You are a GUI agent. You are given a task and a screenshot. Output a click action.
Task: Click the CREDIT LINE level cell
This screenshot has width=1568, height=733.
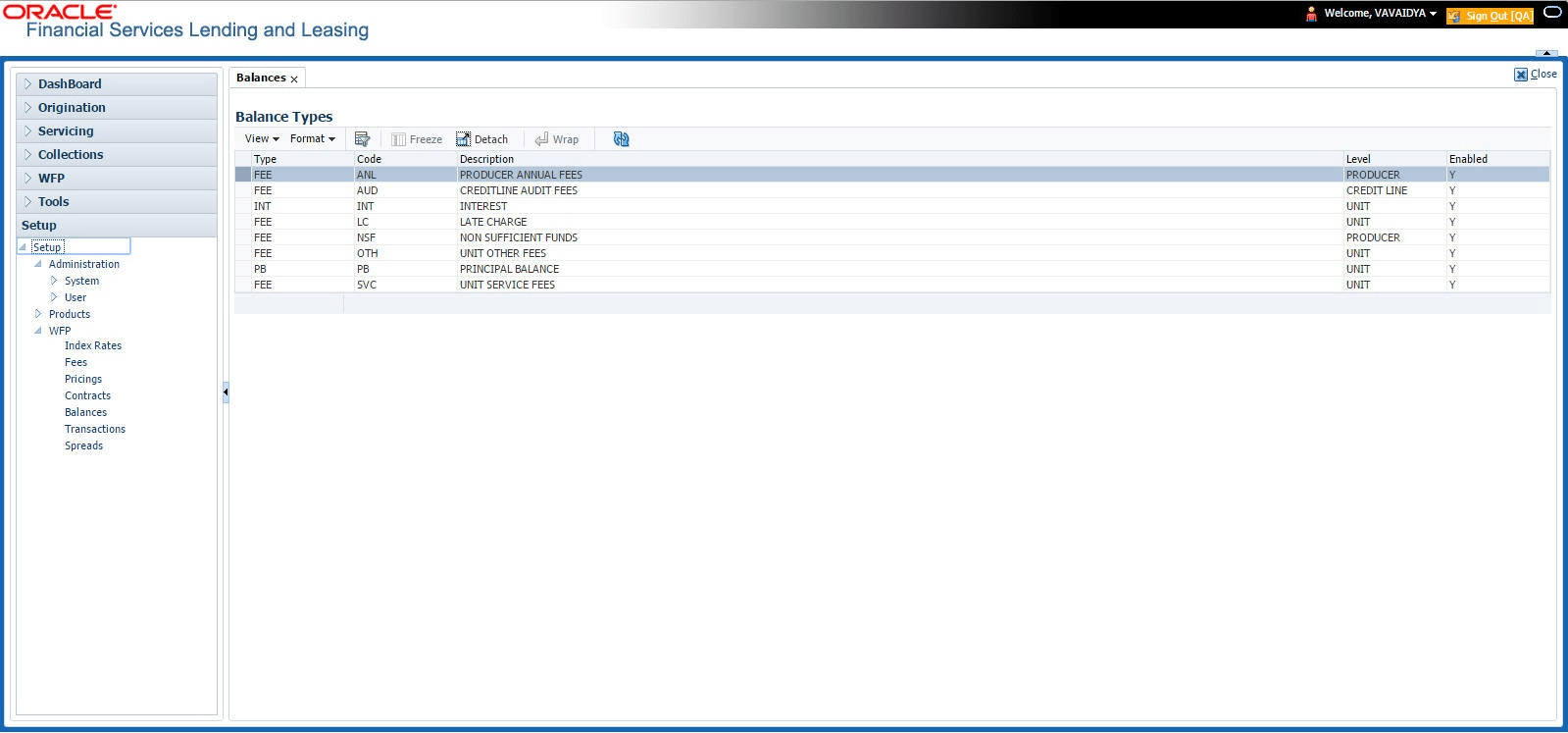click(1394, 190)
